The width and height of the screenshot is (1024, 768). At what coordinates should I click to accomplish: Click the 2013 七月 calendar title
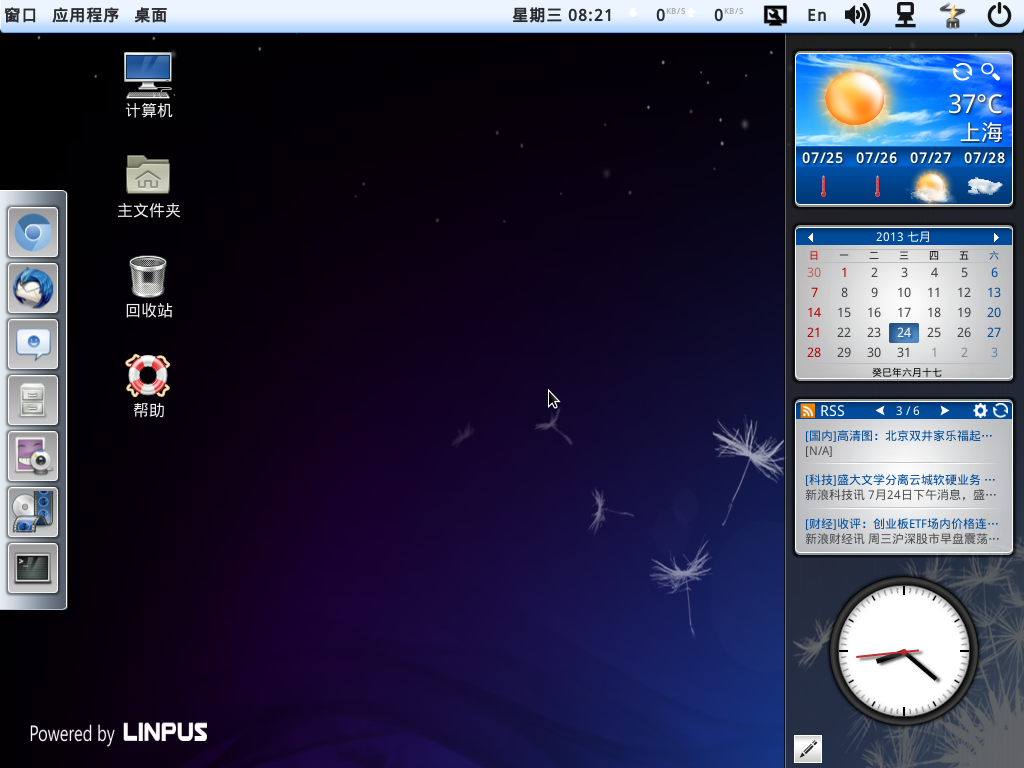coord(903,236)
